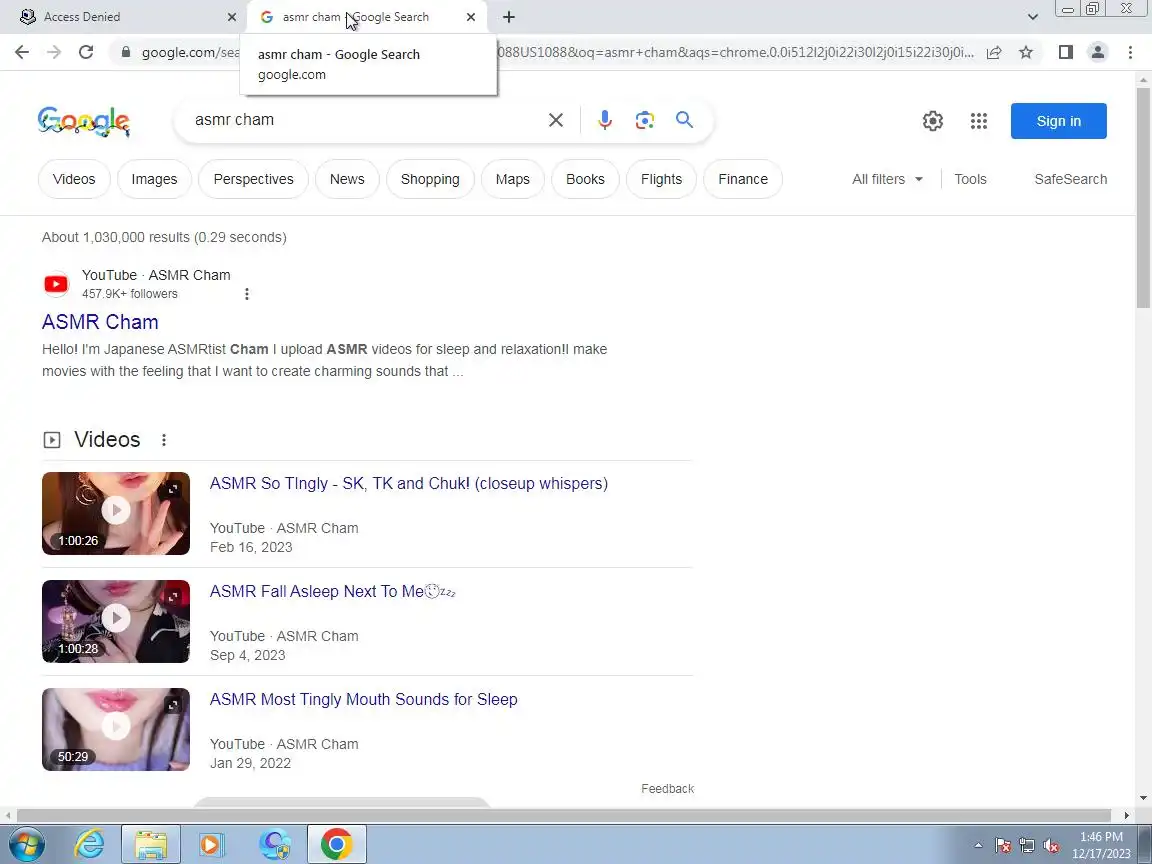Image resolution: width=1152 pixels, height=864 pixels.
Task: Open the Google apps grid
Action: [x=979, y=120]
